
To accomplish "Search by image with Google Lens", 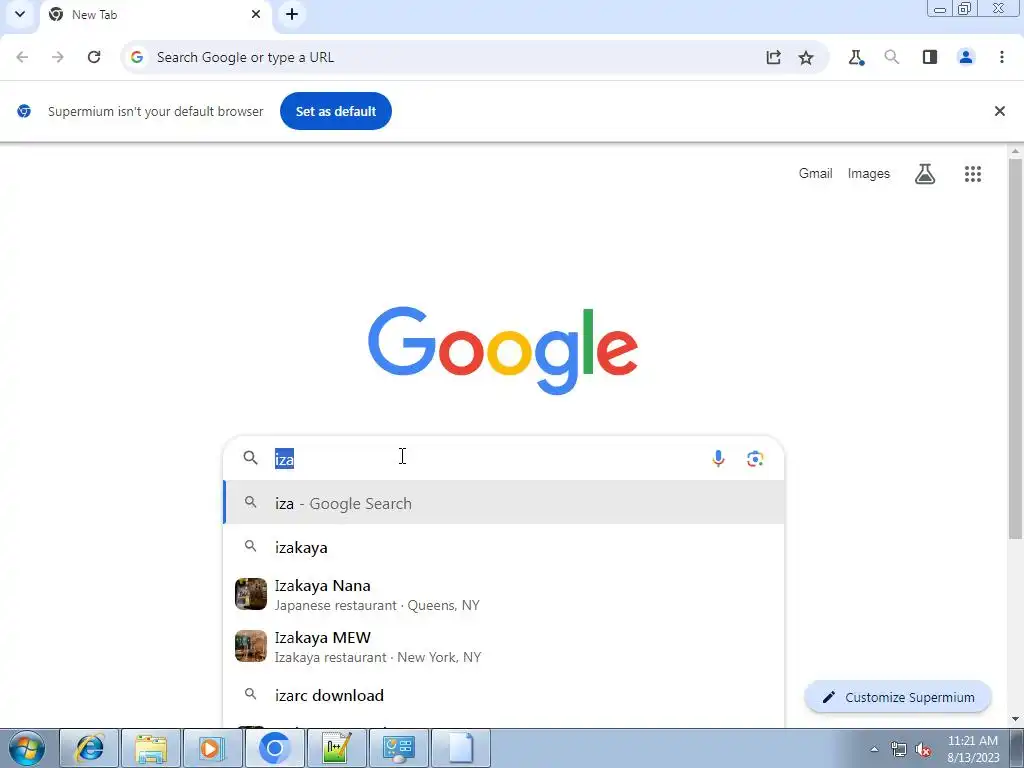I will click(x=755, y=458).
